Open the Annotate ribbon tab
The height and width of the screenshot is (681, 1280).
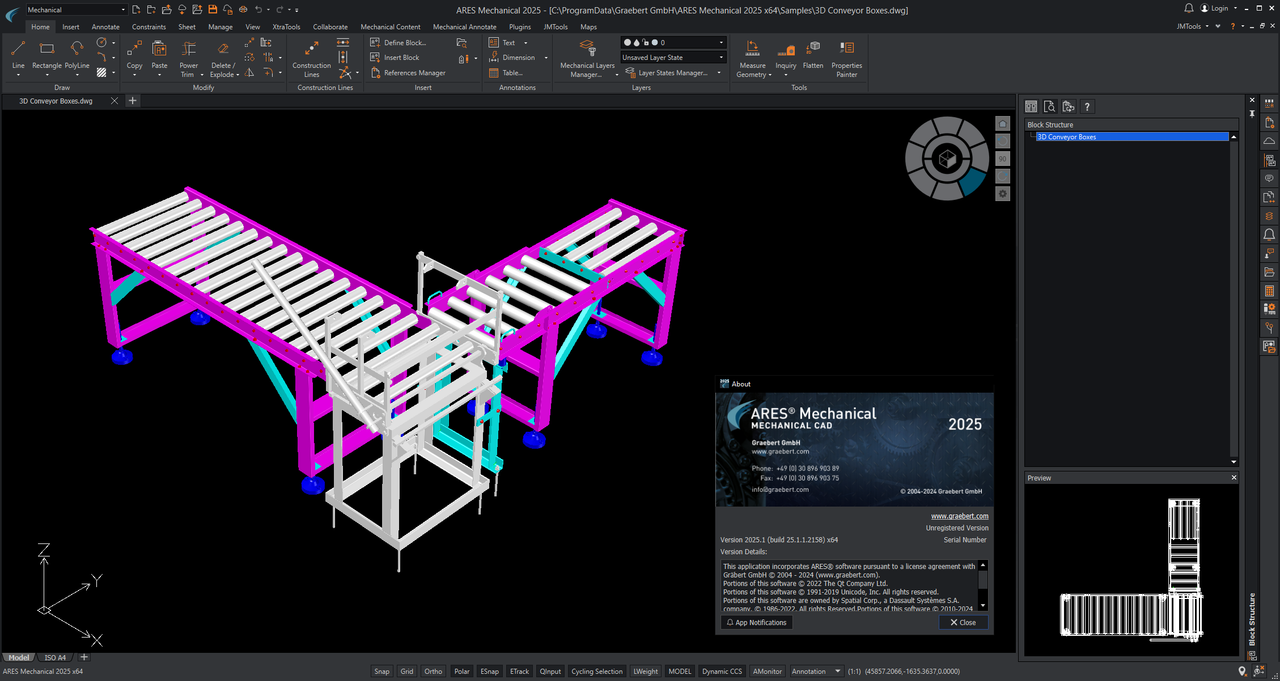pos(105,27)
